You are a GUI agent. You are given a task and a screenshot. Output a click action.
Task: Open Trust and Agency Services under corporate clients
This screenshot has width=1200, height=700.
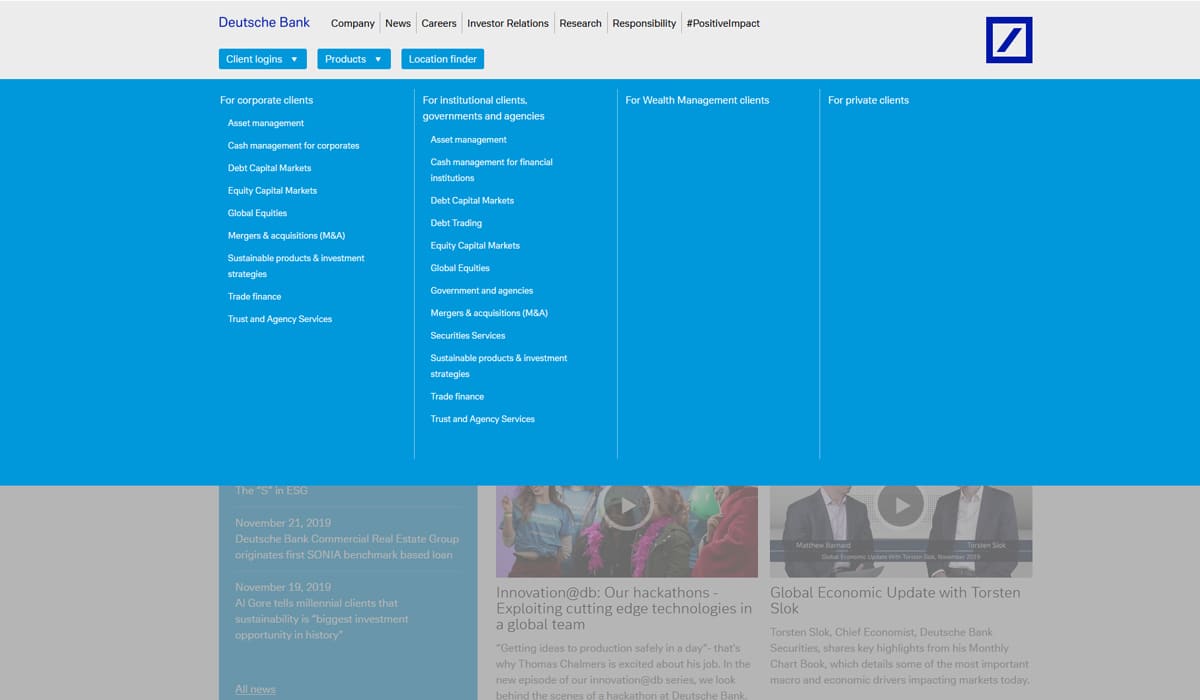tap(280, 319)
